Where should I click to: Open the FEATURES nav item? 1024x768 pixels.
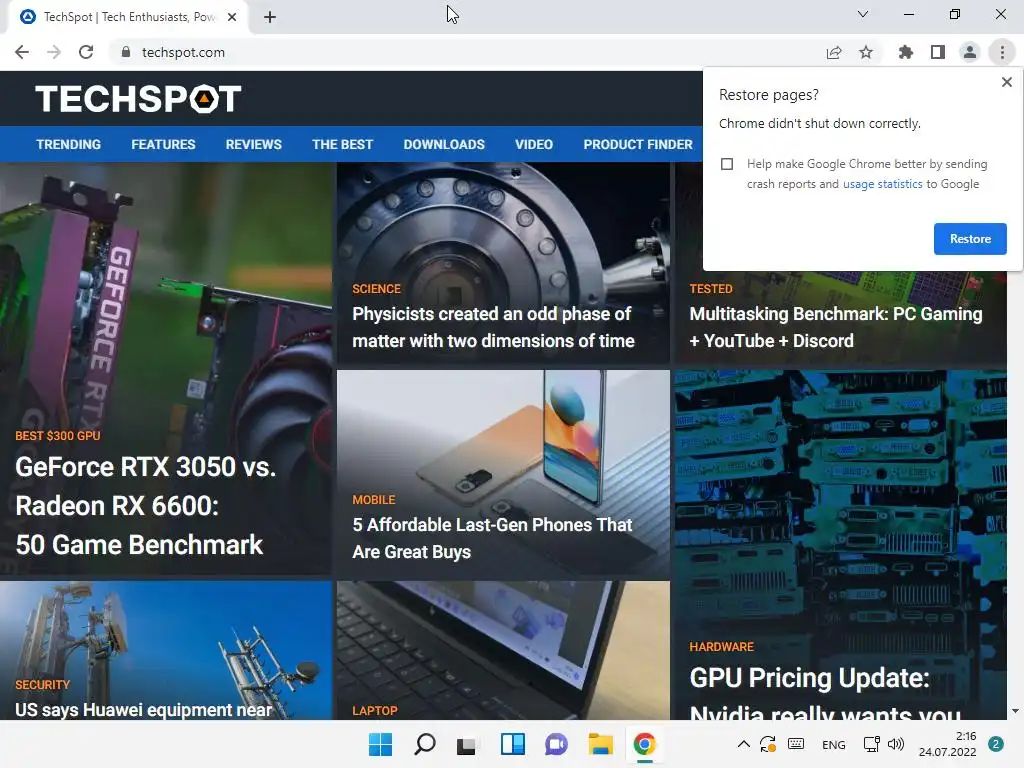click(163, 144)
